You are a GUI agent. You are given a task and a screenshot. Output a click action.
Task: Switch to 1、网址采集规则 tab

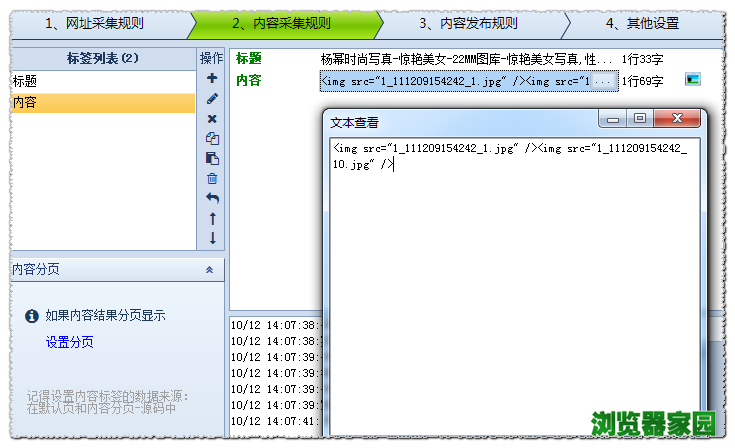click(94, 23)
